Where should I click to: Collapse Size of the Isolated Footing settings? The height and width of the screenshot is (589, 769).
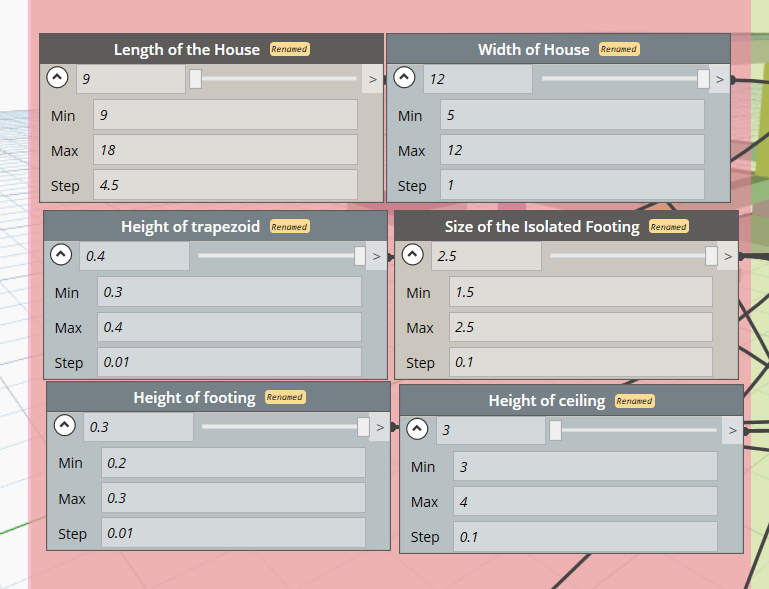pos(412,255)
